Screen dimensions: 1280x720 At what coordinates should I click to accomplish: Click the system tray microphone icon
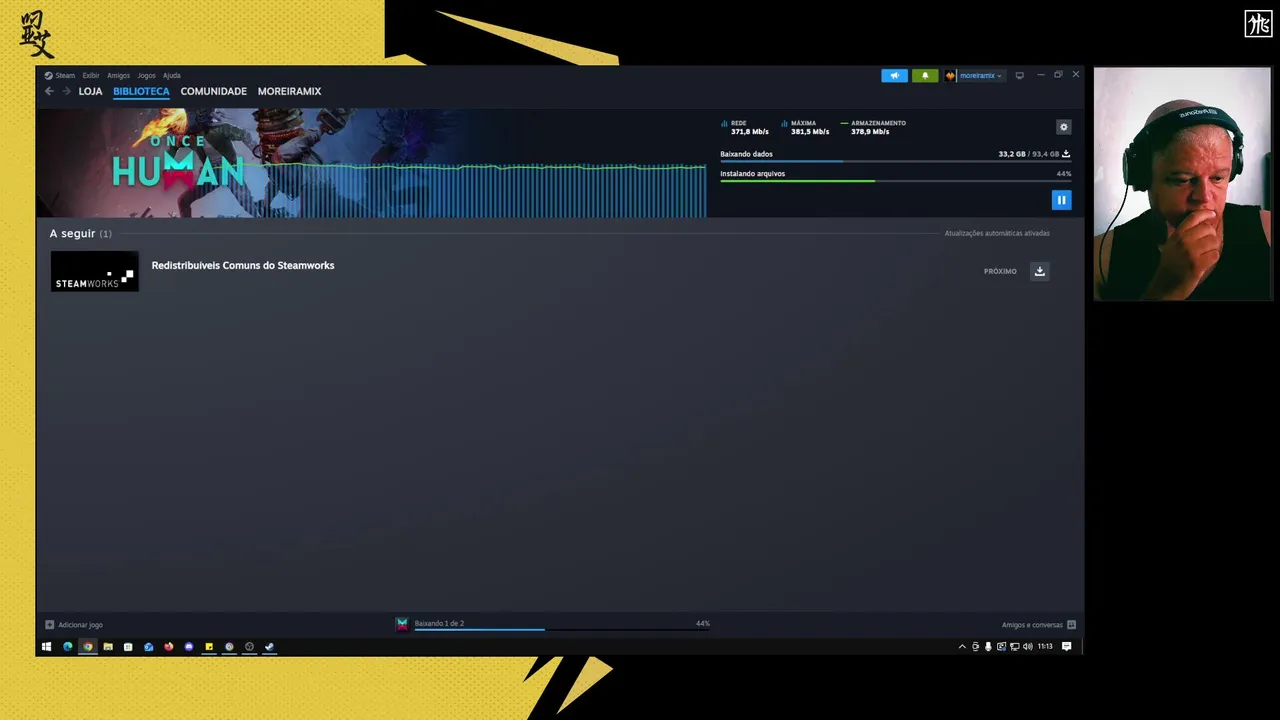pyautogui.click(x=988, y=647)
